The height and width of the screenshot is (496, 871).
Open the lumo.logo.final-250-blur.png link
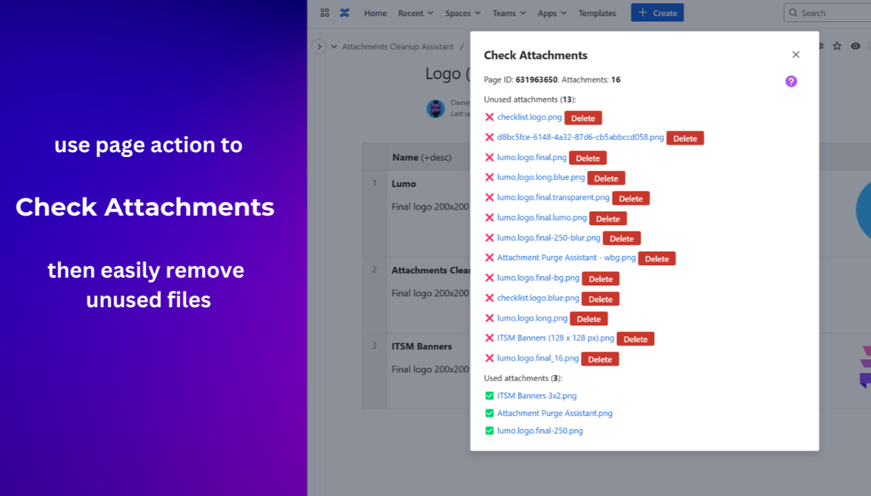pyautogui.click(x=548, y=238)
